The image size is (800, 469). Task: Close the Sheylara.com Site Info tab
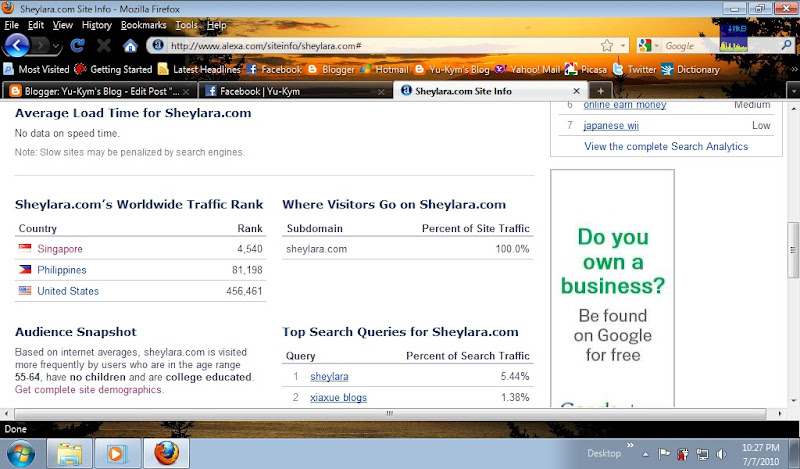(577, 91)
